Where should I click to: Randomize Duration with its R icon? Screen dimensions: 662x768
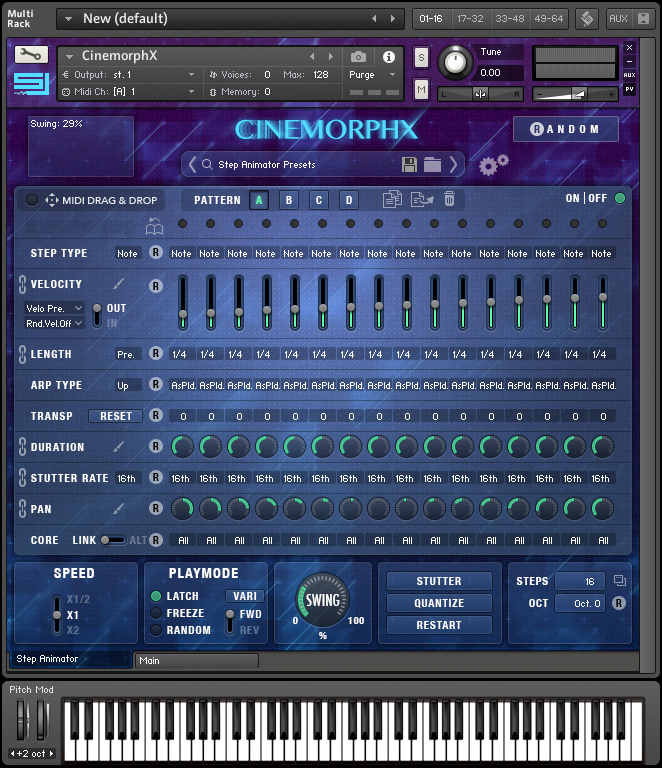156,446
